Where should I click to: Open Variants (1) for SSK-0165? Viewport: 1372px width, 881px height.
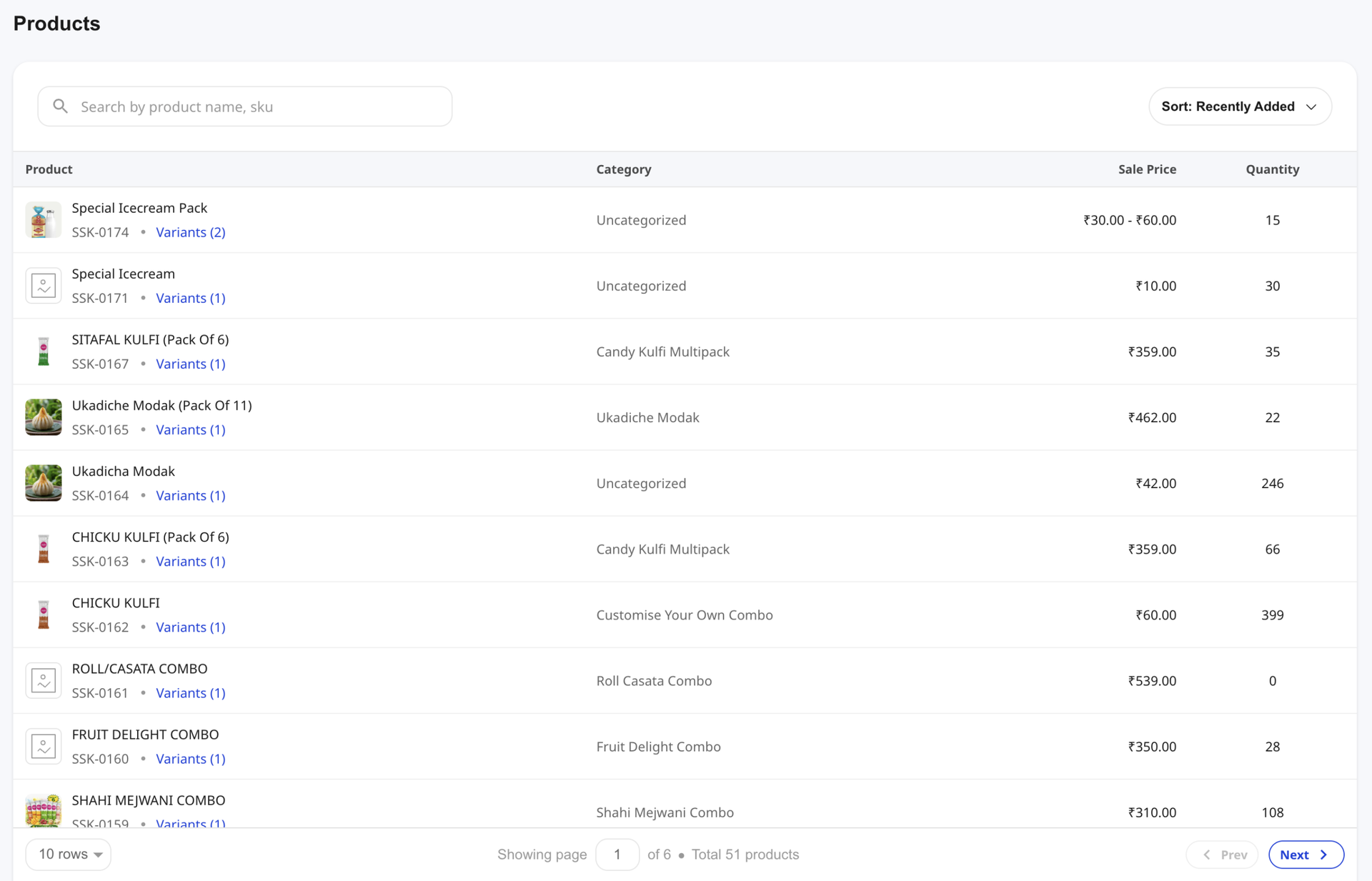pyautogui.click(x=191, y=429)
